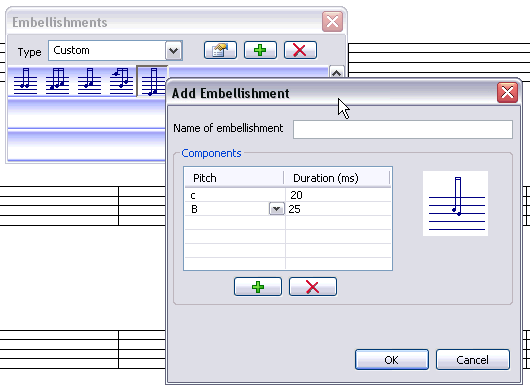Click the Pitch column header
The width and height of the screenshot is (530, 392).
click(234, 178)
